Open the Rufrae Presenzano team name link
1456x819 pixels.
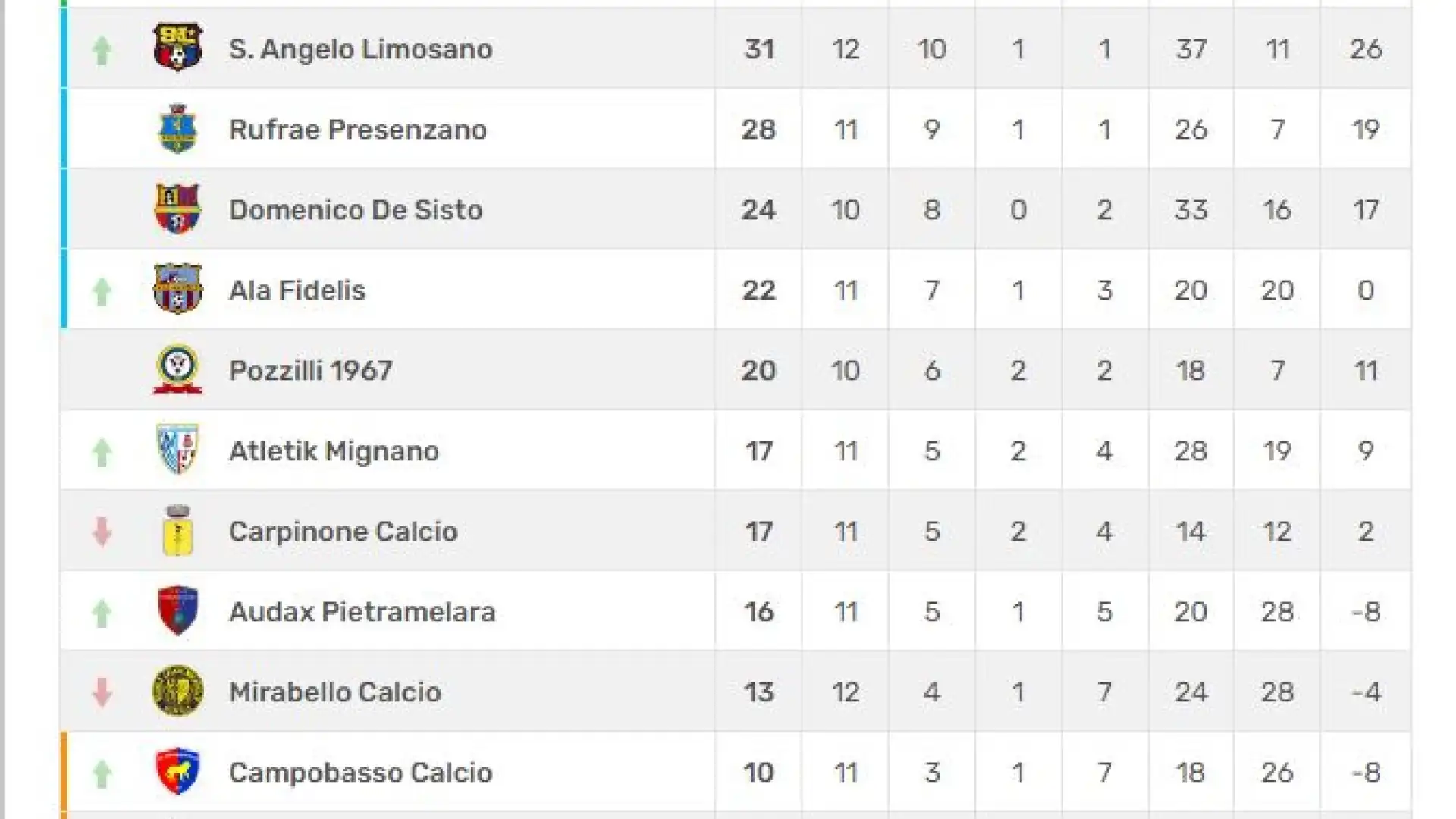[358, 130]
